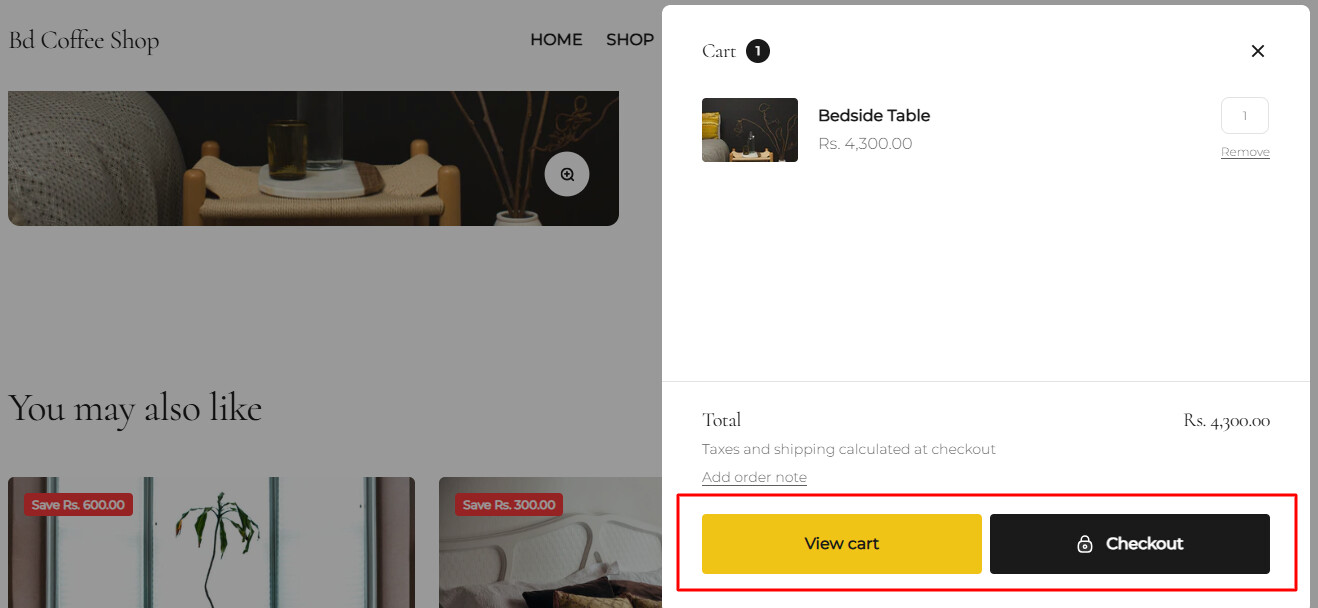The width and height of the screenshot is (1318, 608).
Task: Click the cart Total amount Rs. 4,300.00
Action: tap(1227, 421)
